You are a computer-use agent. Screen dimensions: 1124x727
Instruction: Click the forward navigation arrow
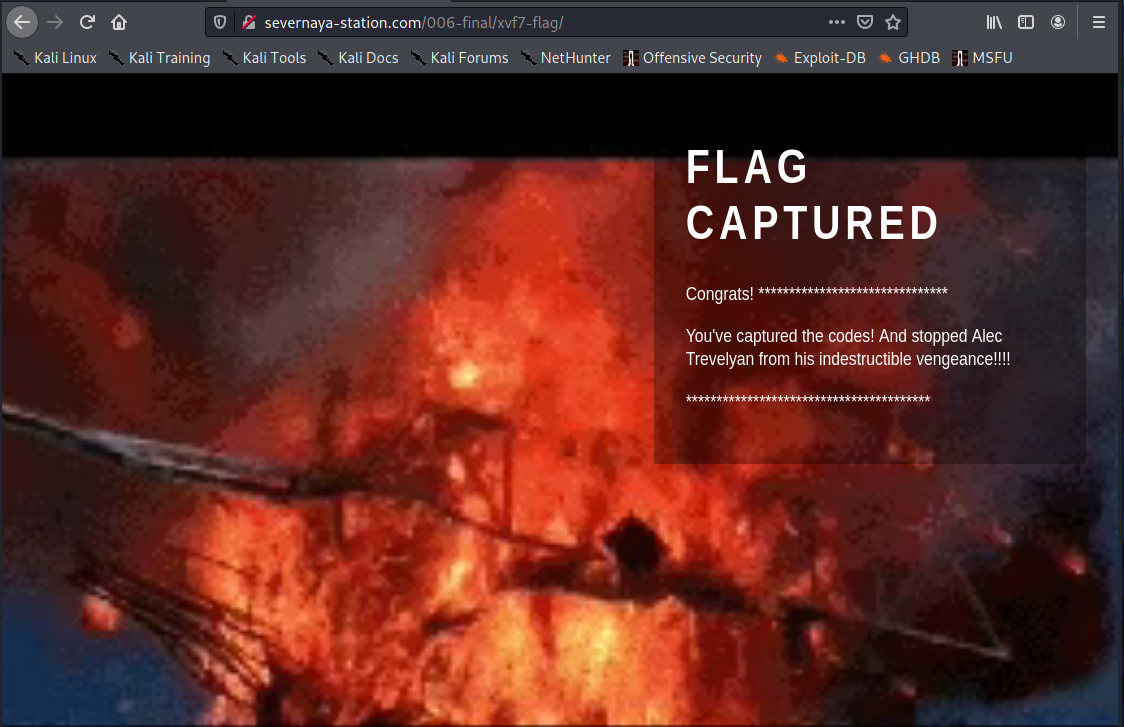point(55,22)
